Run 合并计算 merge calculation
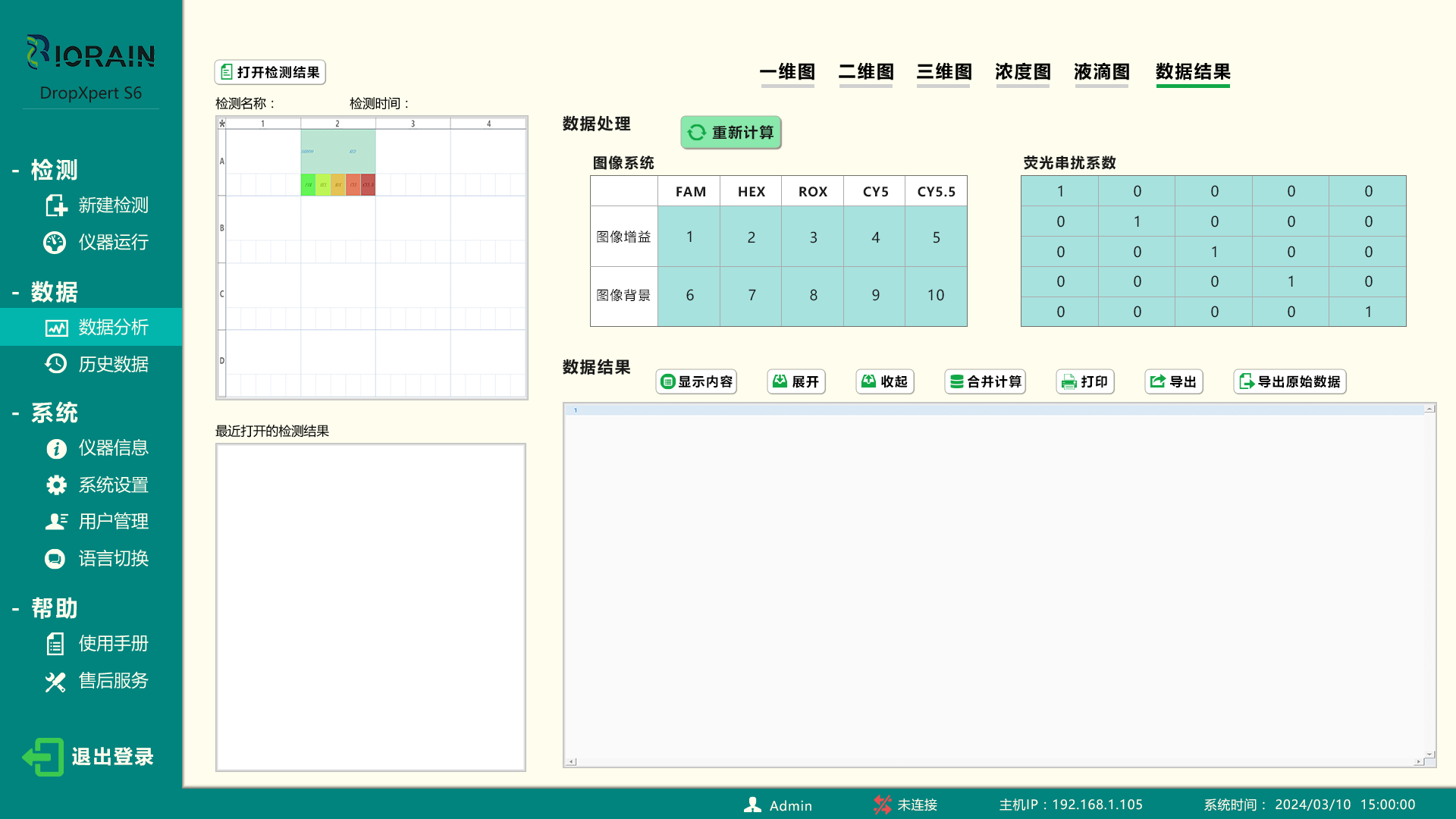This screenshot has width=1456, height=819. pyautogui.click(x=984, y=381)
